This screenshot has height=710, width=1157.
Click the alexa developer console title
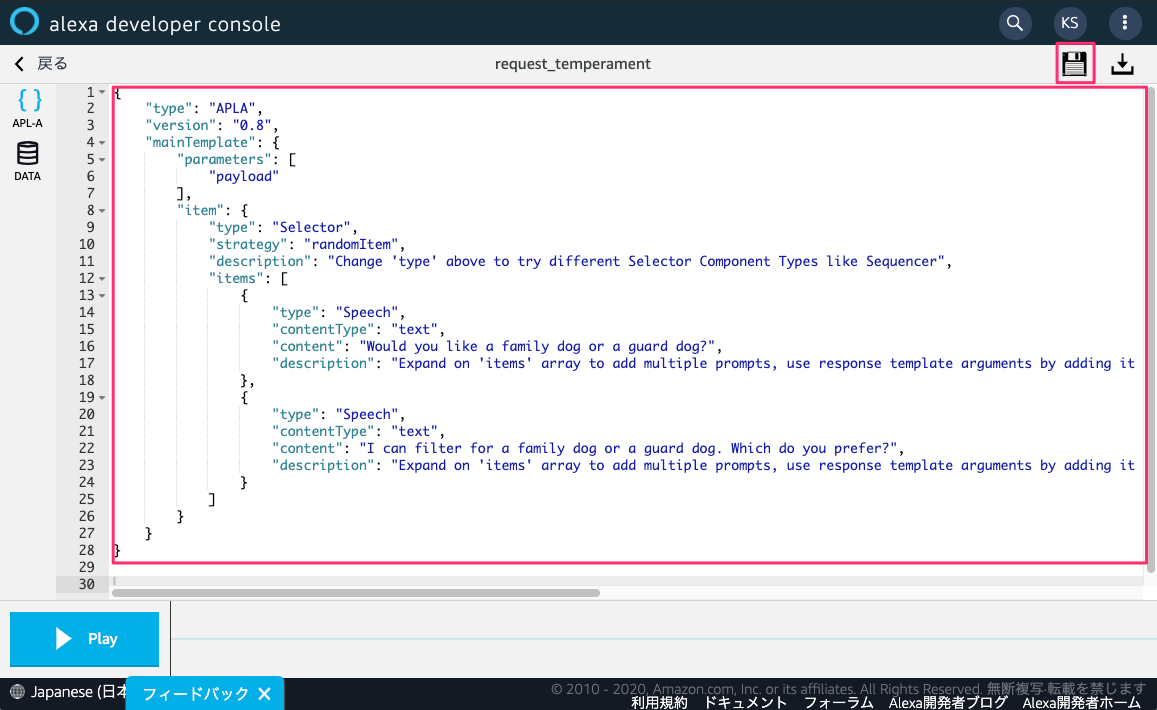165,24
